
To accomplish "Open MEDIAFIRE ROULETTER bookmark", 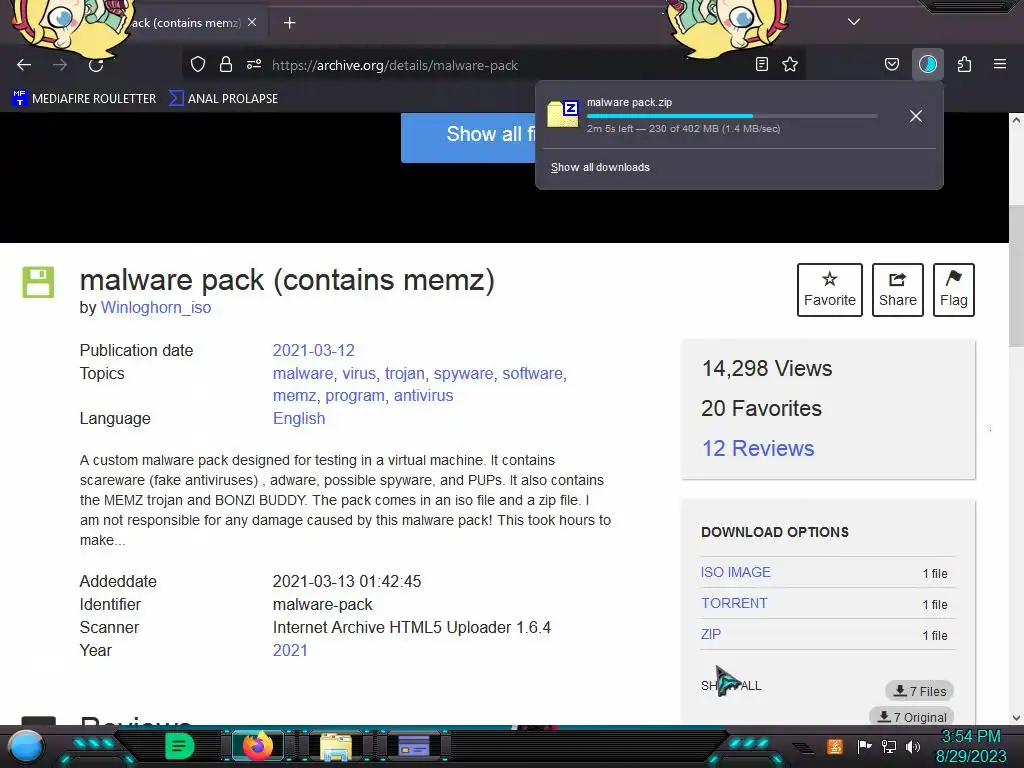I will pyautogui.click(x=84, y=99).
